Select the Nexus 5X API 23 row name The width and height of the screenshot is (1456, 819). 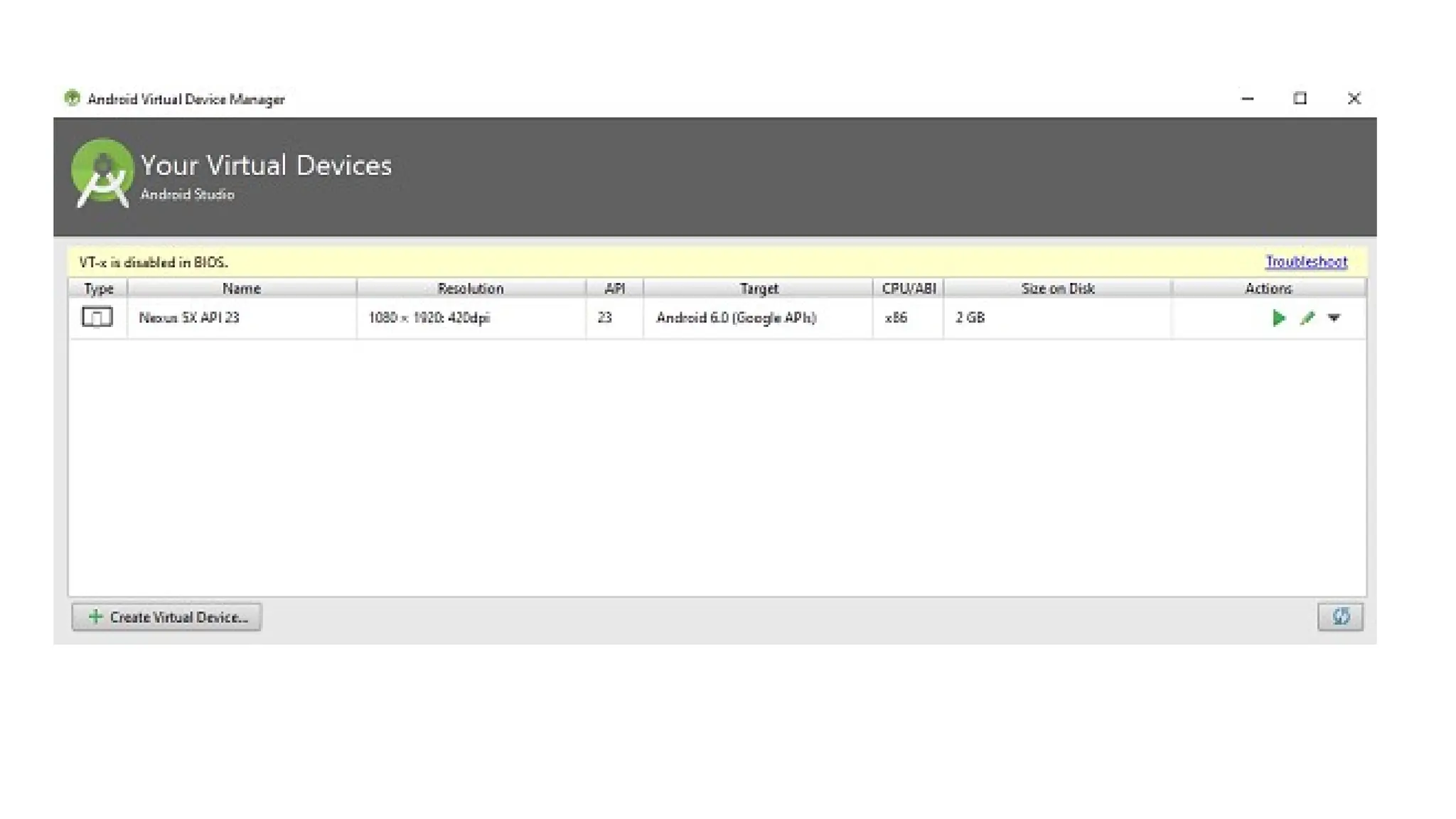click(189, 318)
